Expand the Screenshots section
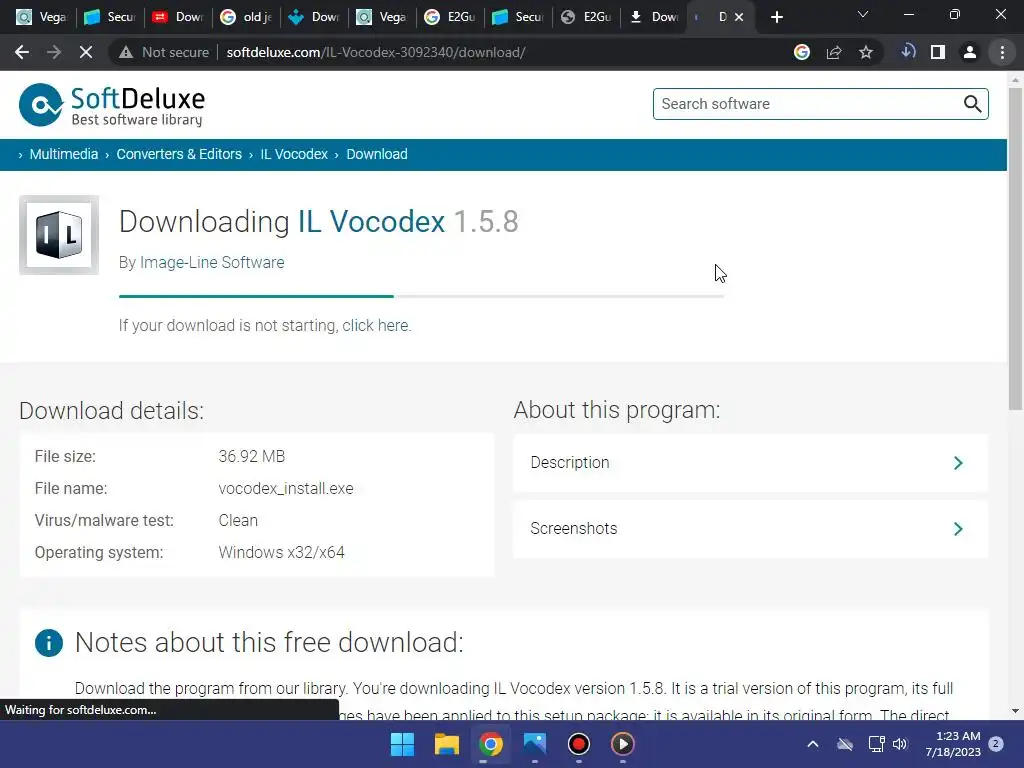Screen dimensions: 1024x768 pos(750,529)
